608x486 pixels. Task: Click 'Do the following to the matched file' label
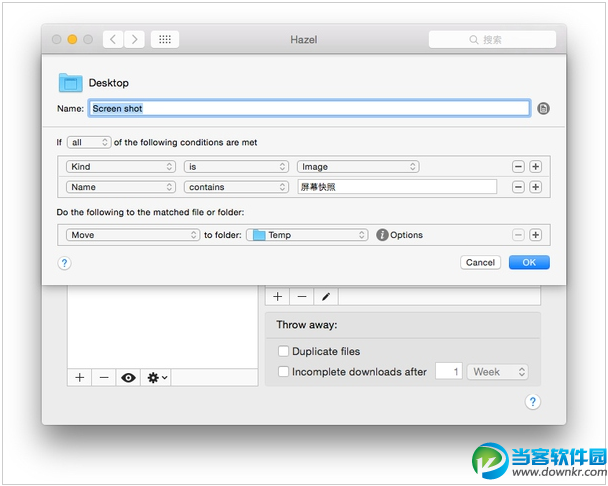[x=150, y=212]
